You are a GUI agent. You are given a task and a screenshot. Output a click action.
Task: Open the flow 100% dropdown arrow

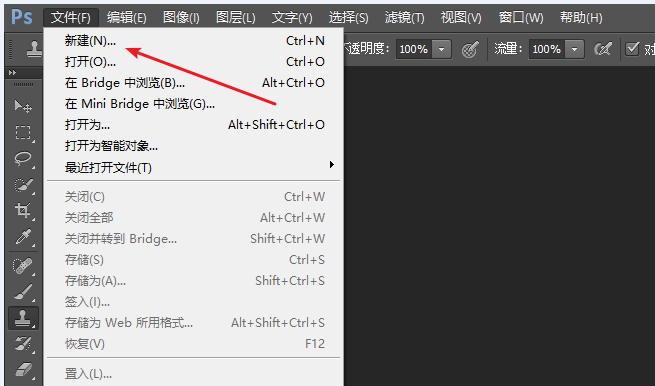[x=574, y=49]
